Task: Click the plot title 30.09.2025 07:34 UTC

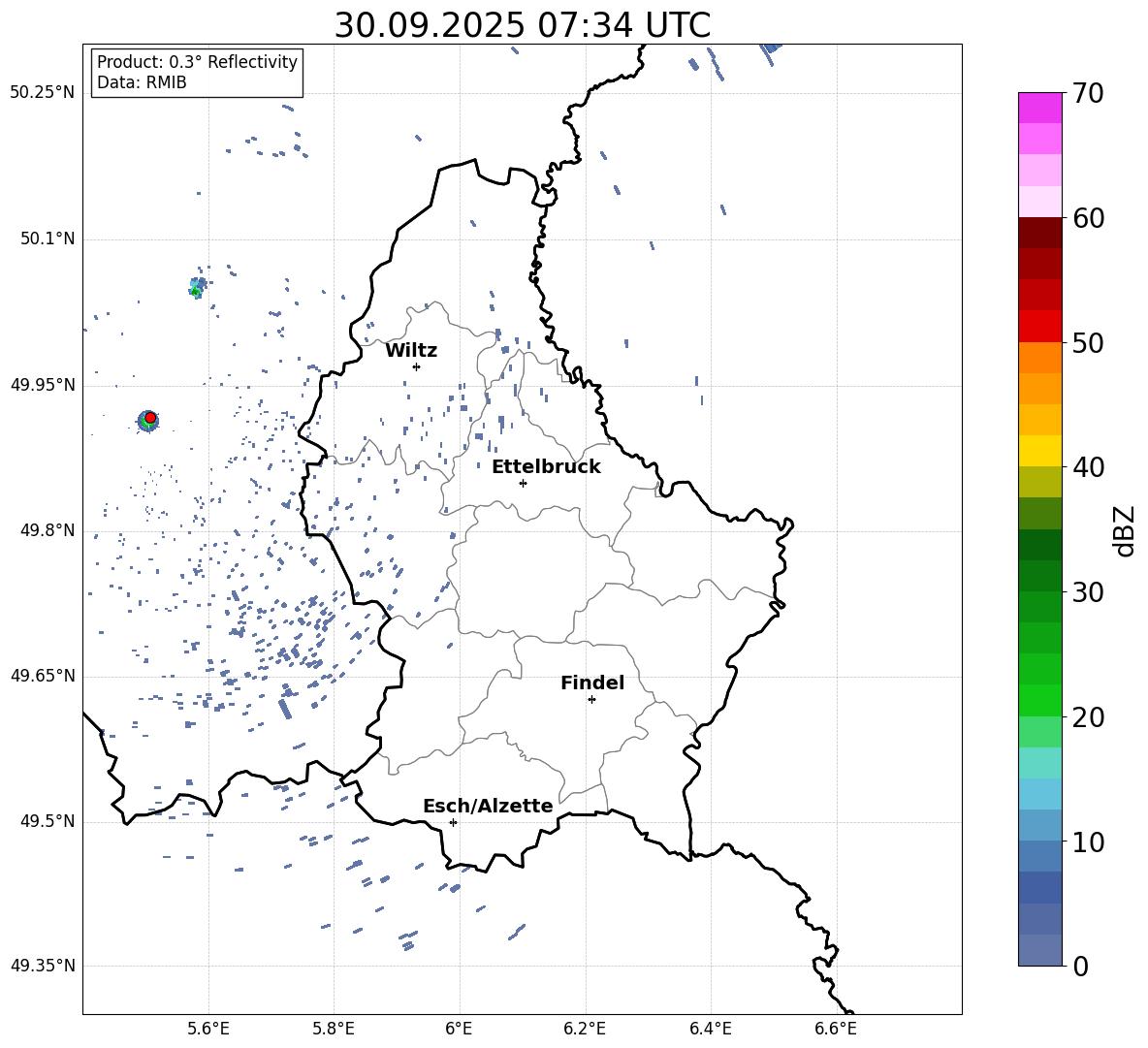Action: [522, 25]
